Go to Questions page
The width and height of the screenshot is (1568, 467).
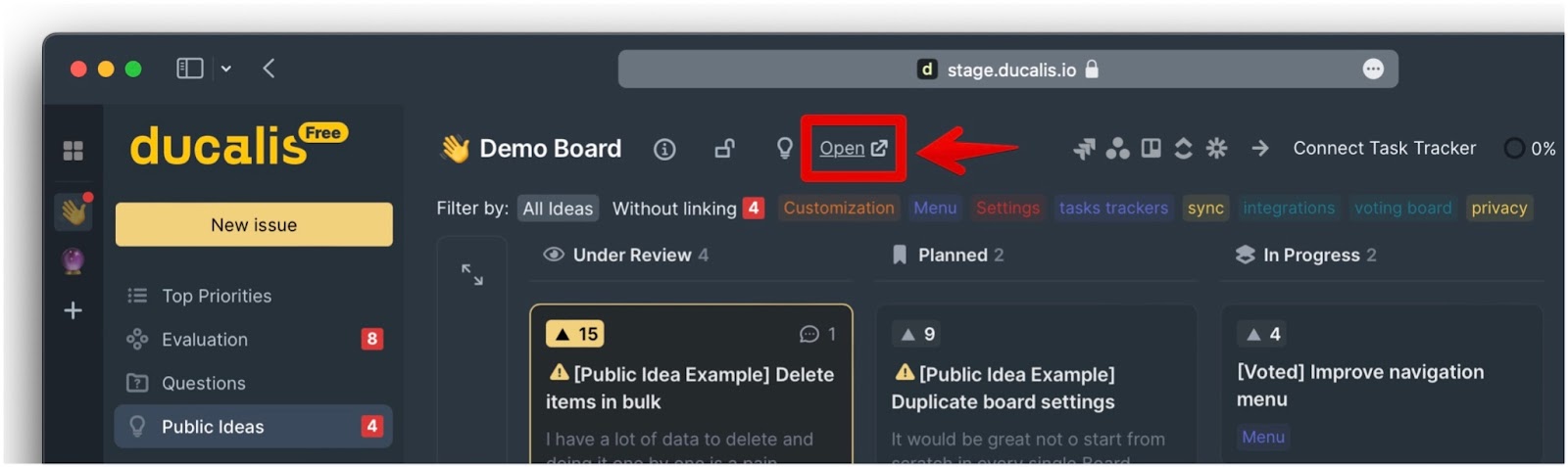tap(204, 383)
